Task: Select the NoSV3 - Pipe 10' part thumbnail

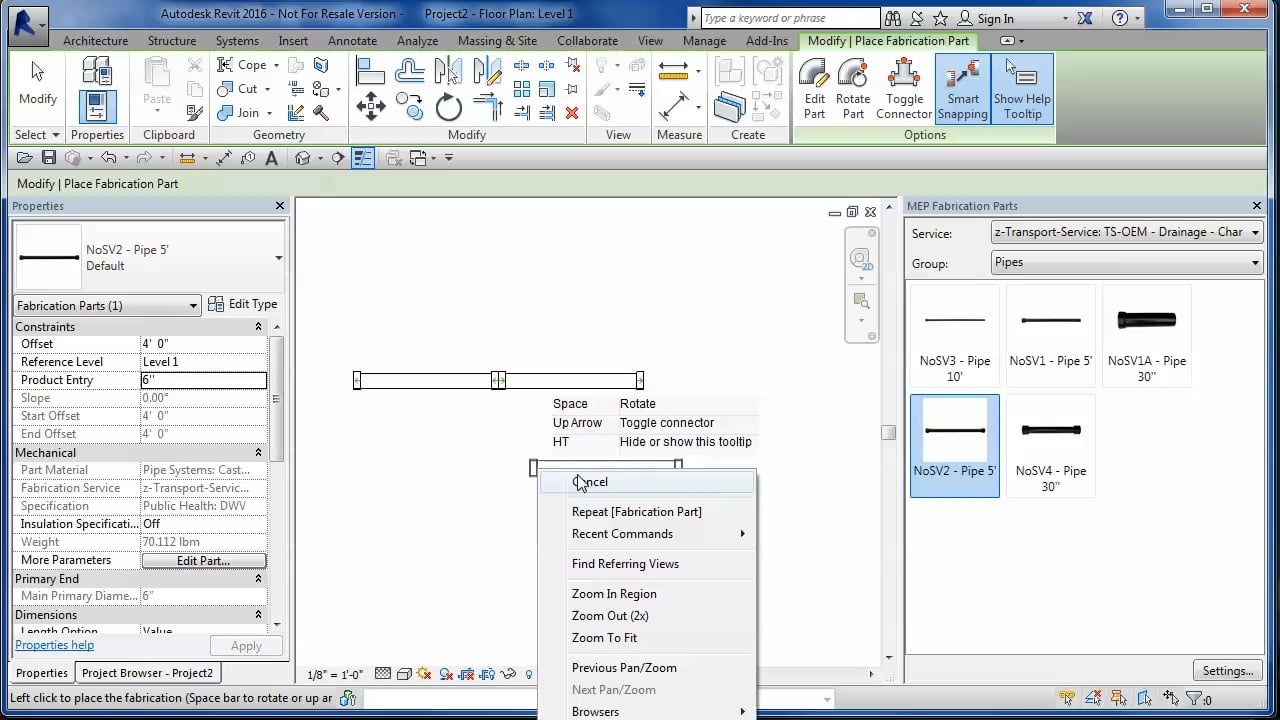Action: tap(955, 336)
